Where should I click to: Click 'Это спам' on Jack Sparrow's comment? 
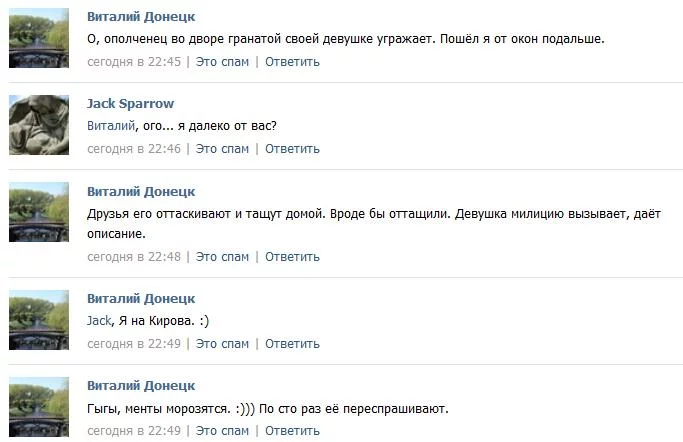coord(222,149)
